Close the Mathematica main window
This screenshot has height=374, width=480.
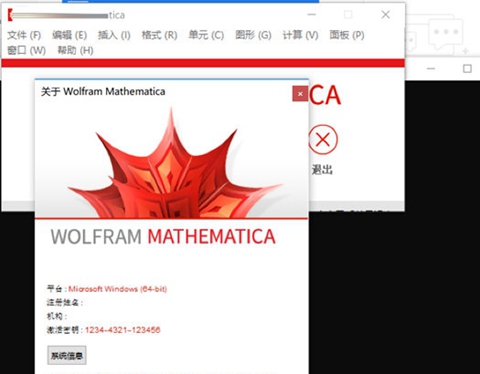[386, 15]
